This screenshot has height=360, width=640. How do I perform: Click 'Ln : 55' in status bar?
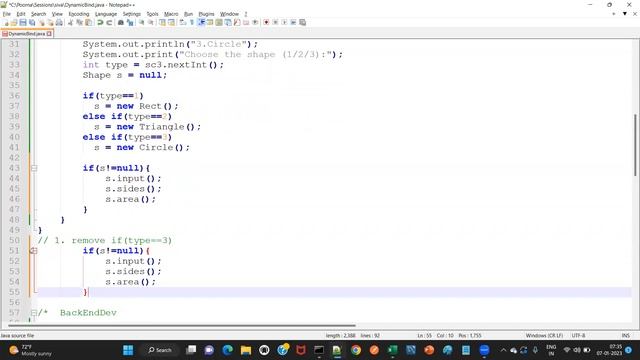[424, 336]
